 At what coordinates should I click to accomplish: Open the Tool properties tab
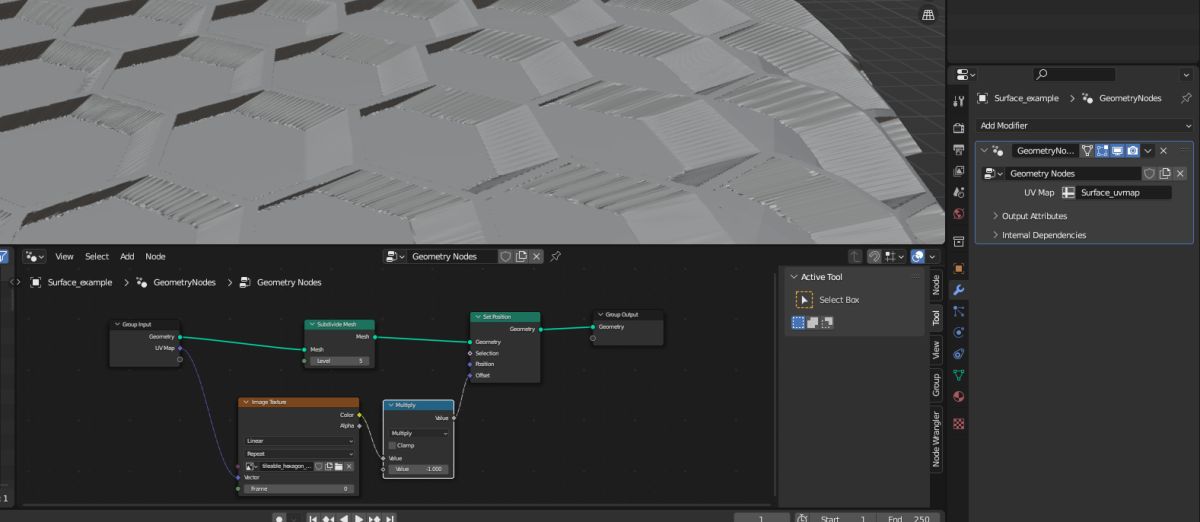[959, 101]
